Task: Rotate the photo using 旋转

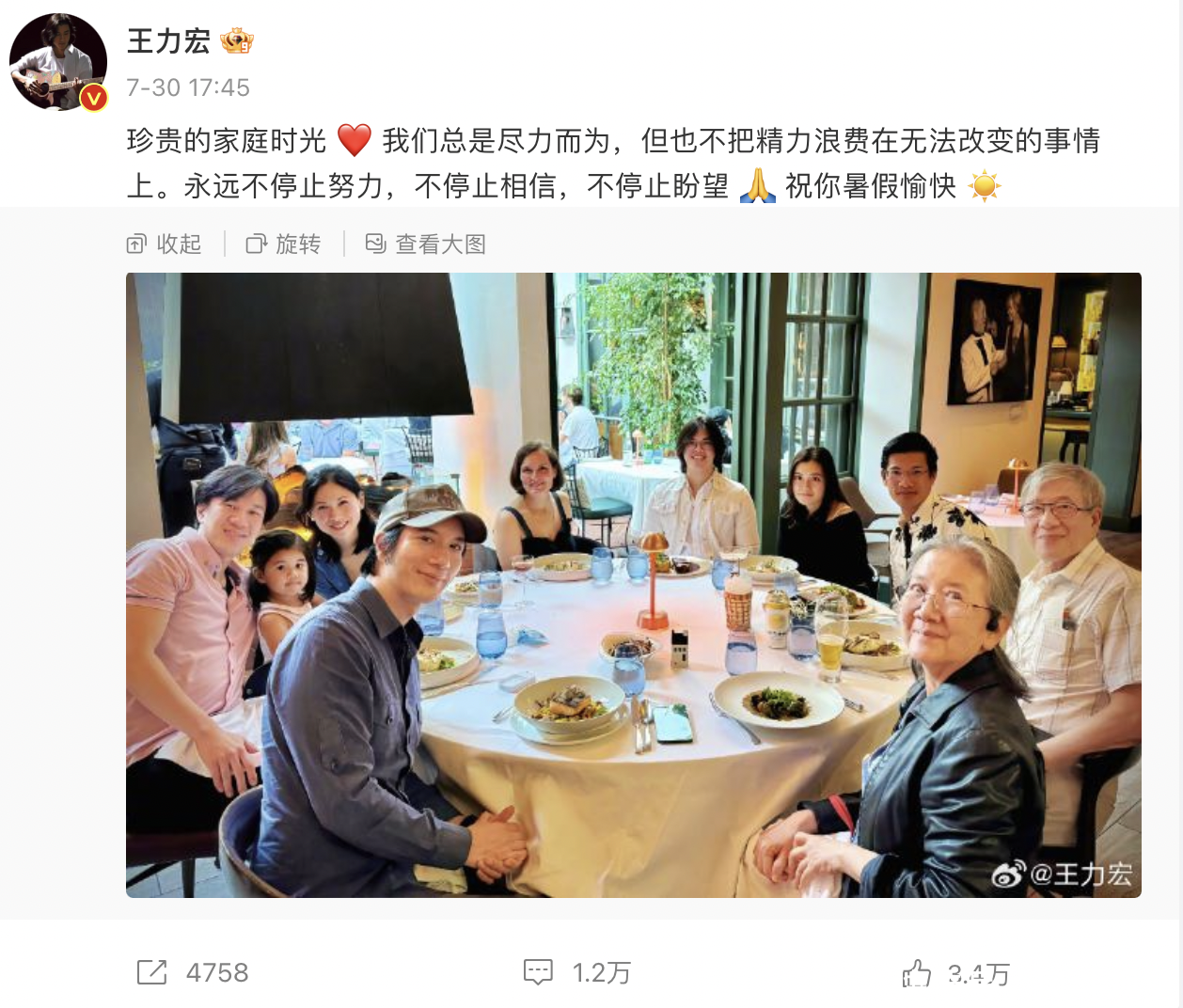Action: click(283, 244)
